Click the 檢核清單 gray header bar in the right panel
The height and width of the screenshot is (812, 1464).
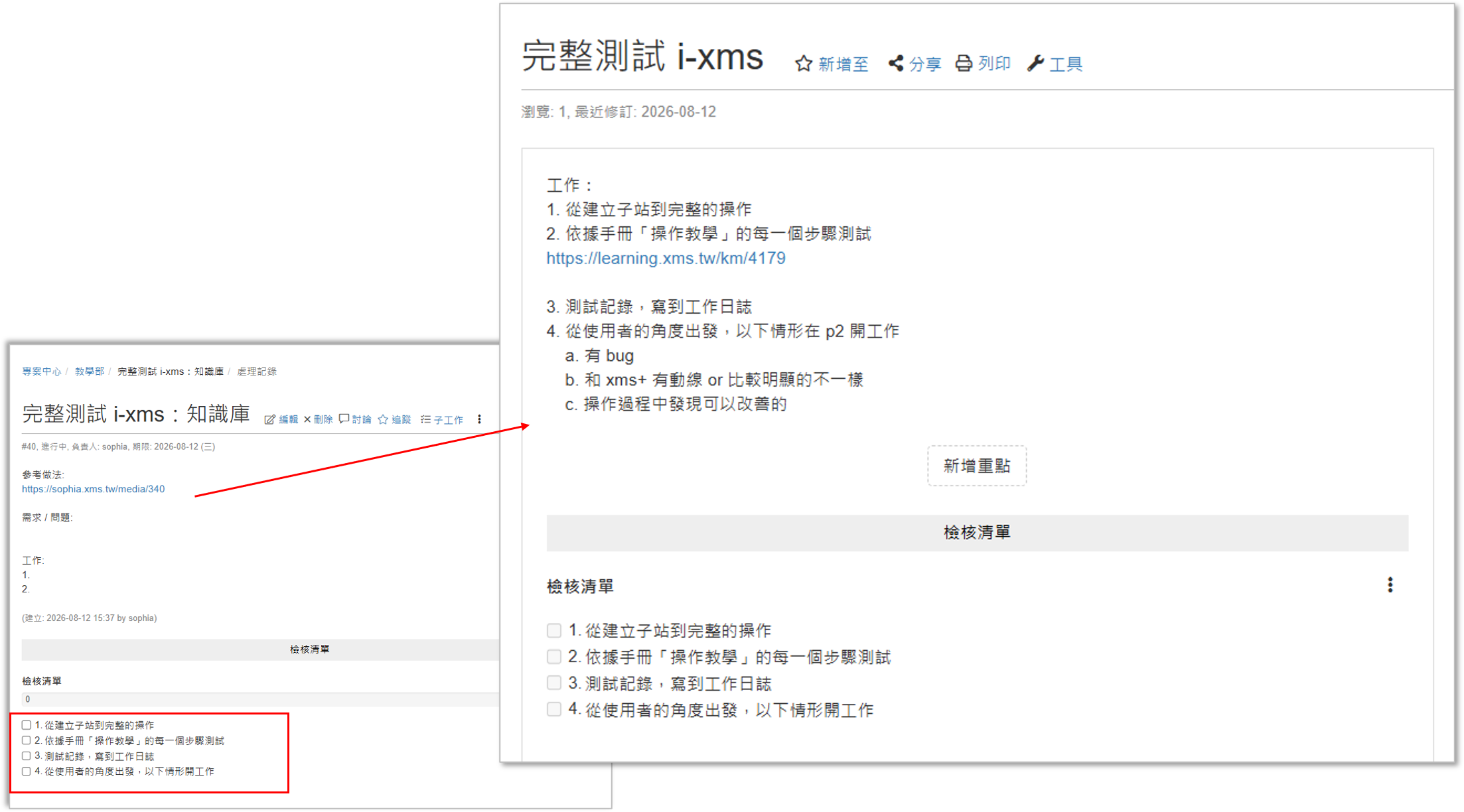tap(977, 533)
